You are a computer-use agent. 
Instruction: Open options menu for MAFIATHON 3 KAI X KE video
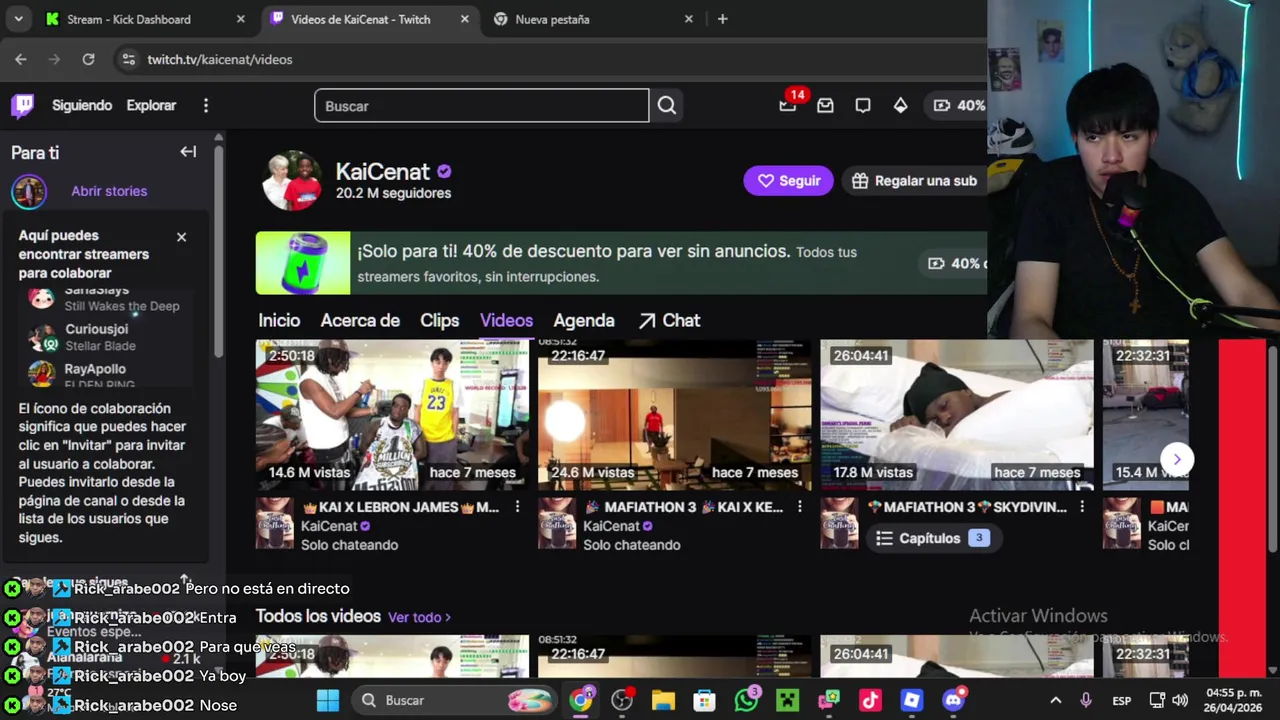tap(799, 507)
